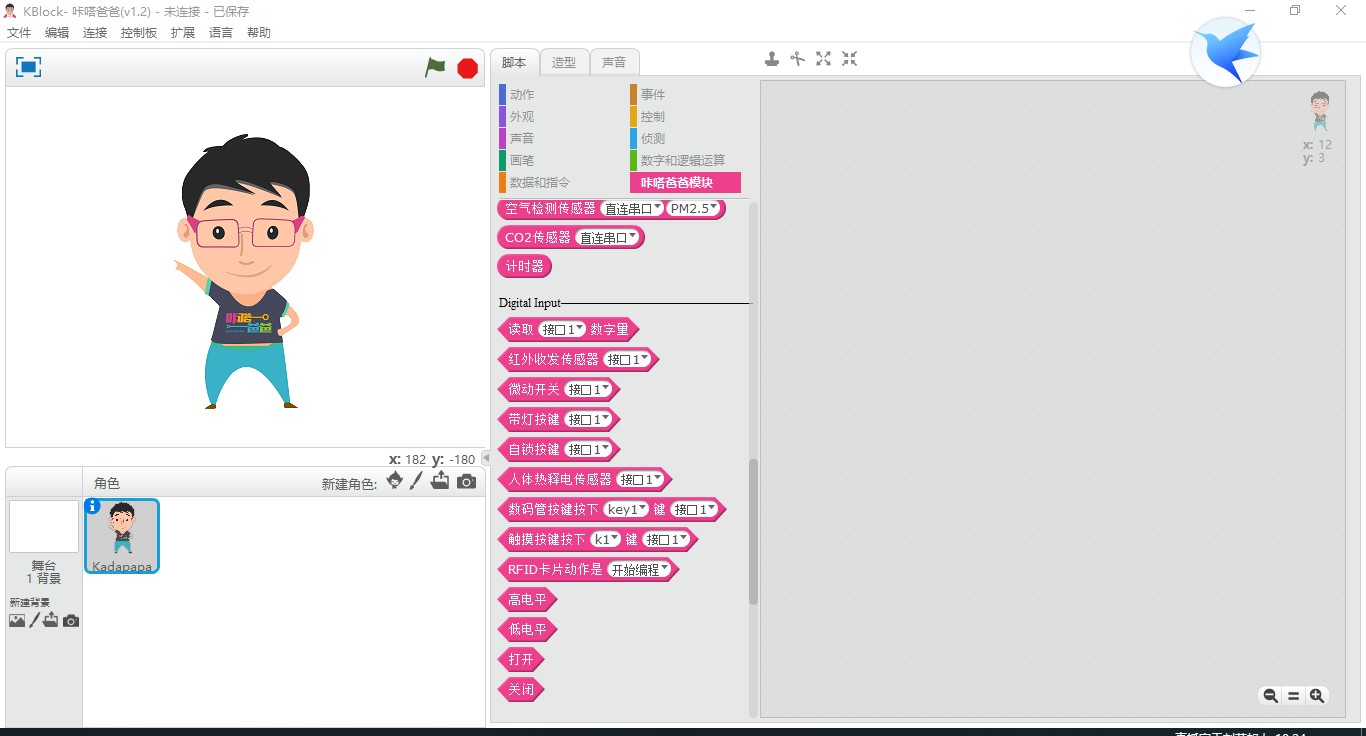1366x736 pixels.
Task: Select the 声音 block category in palette
Action: click(521, 138)
